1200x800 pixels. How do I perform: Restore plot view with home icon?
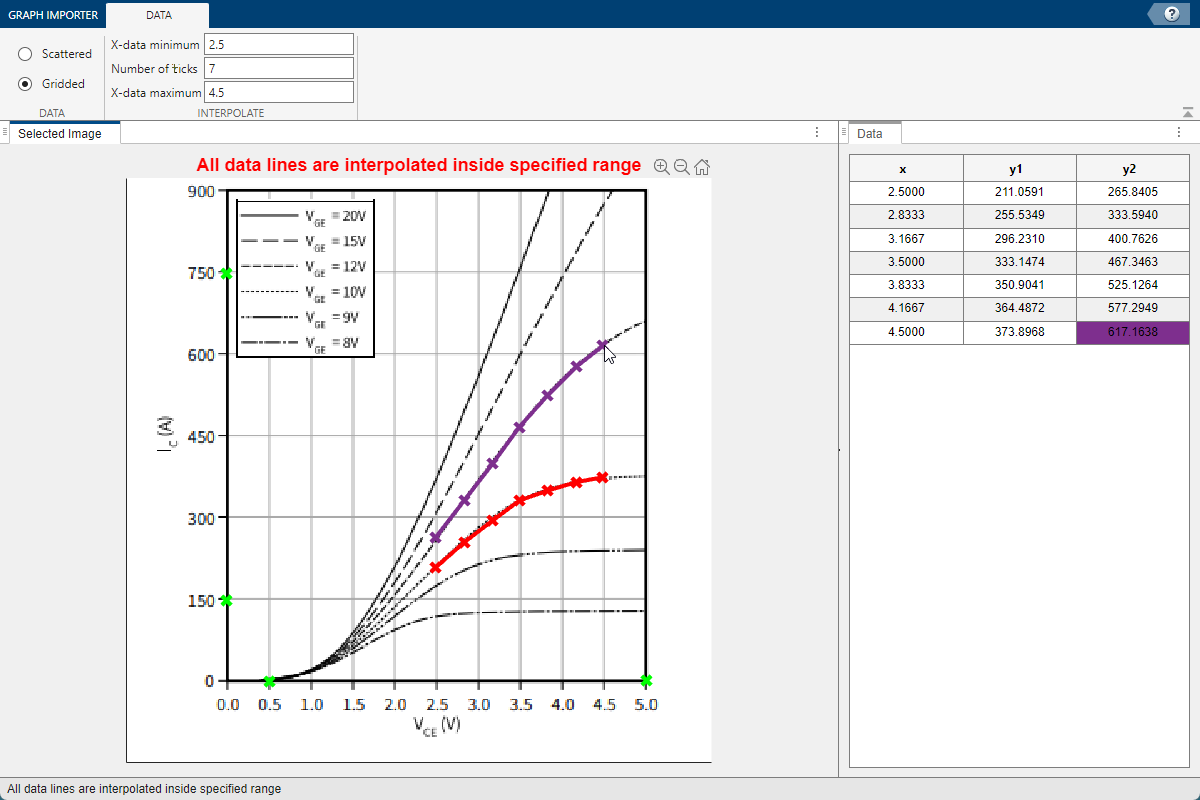click(702, 167)
